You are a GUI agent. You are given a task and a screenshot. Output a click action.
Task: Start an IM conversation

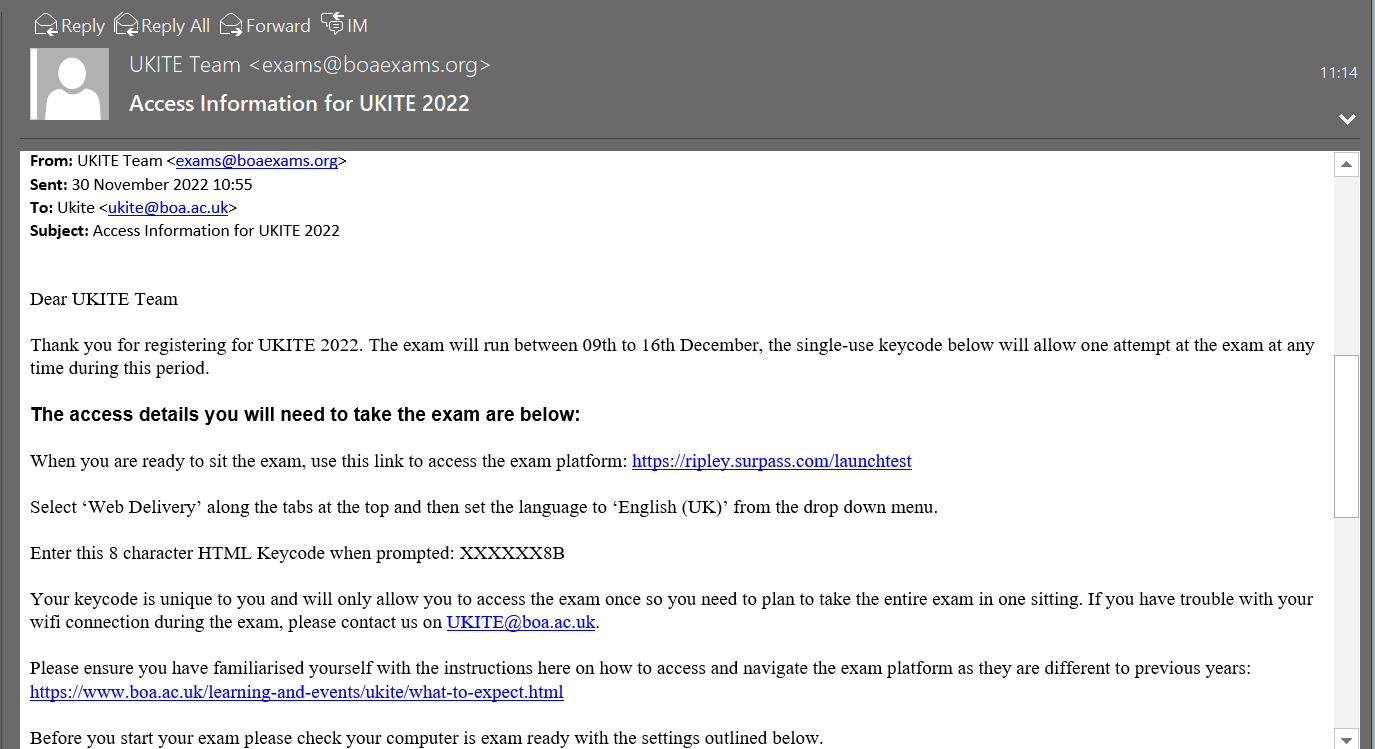345,25
